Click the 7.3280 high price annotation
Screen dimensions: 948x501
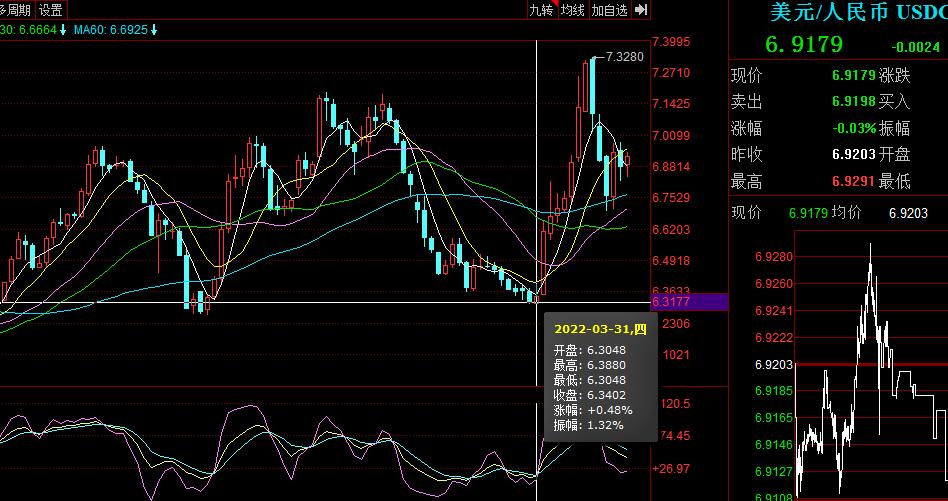pos(625,57)
